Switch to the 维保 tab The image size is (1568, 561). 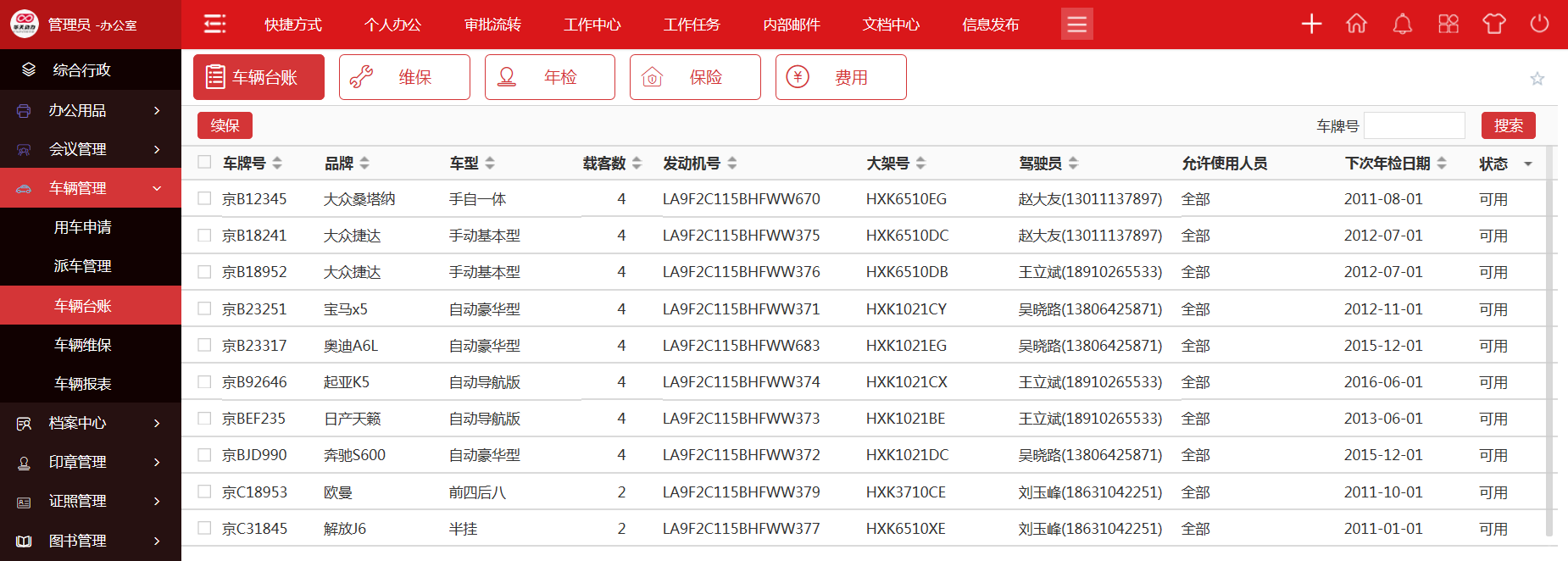[404, 77]
